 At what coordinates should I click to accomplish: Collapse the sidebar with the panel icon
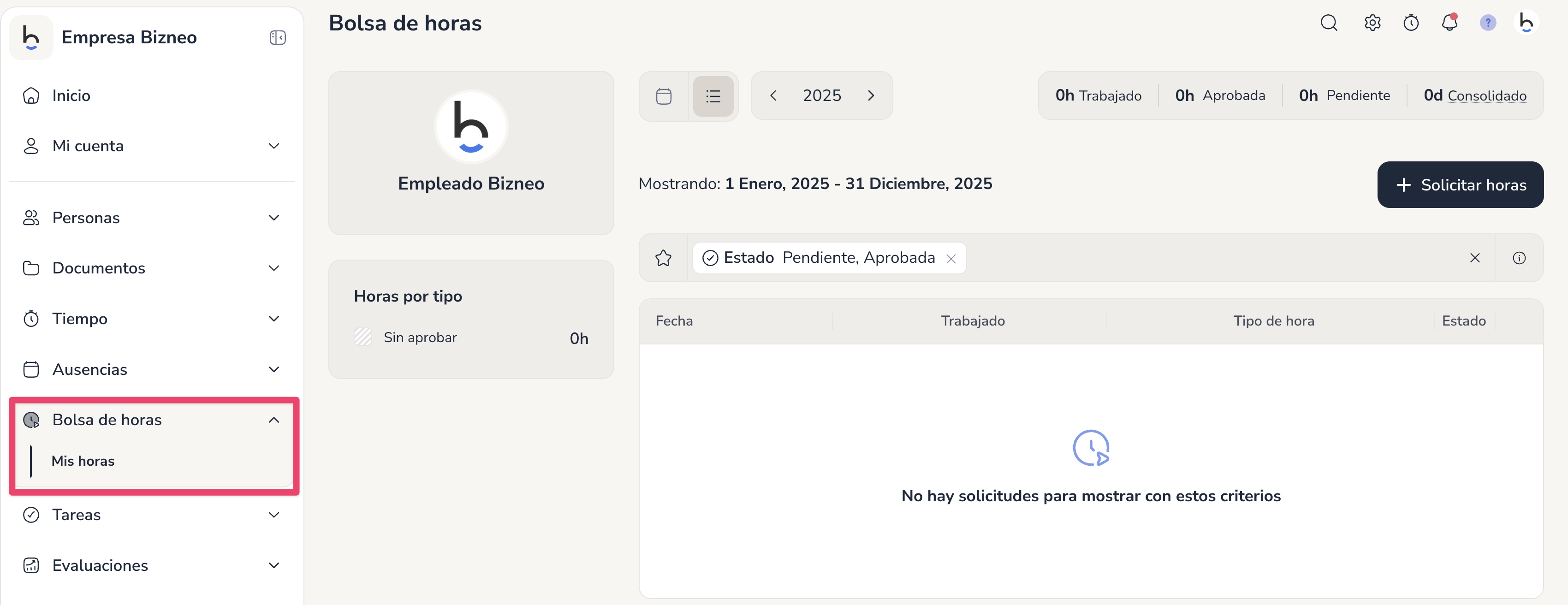pyautogui.click(x=278, y=38)
